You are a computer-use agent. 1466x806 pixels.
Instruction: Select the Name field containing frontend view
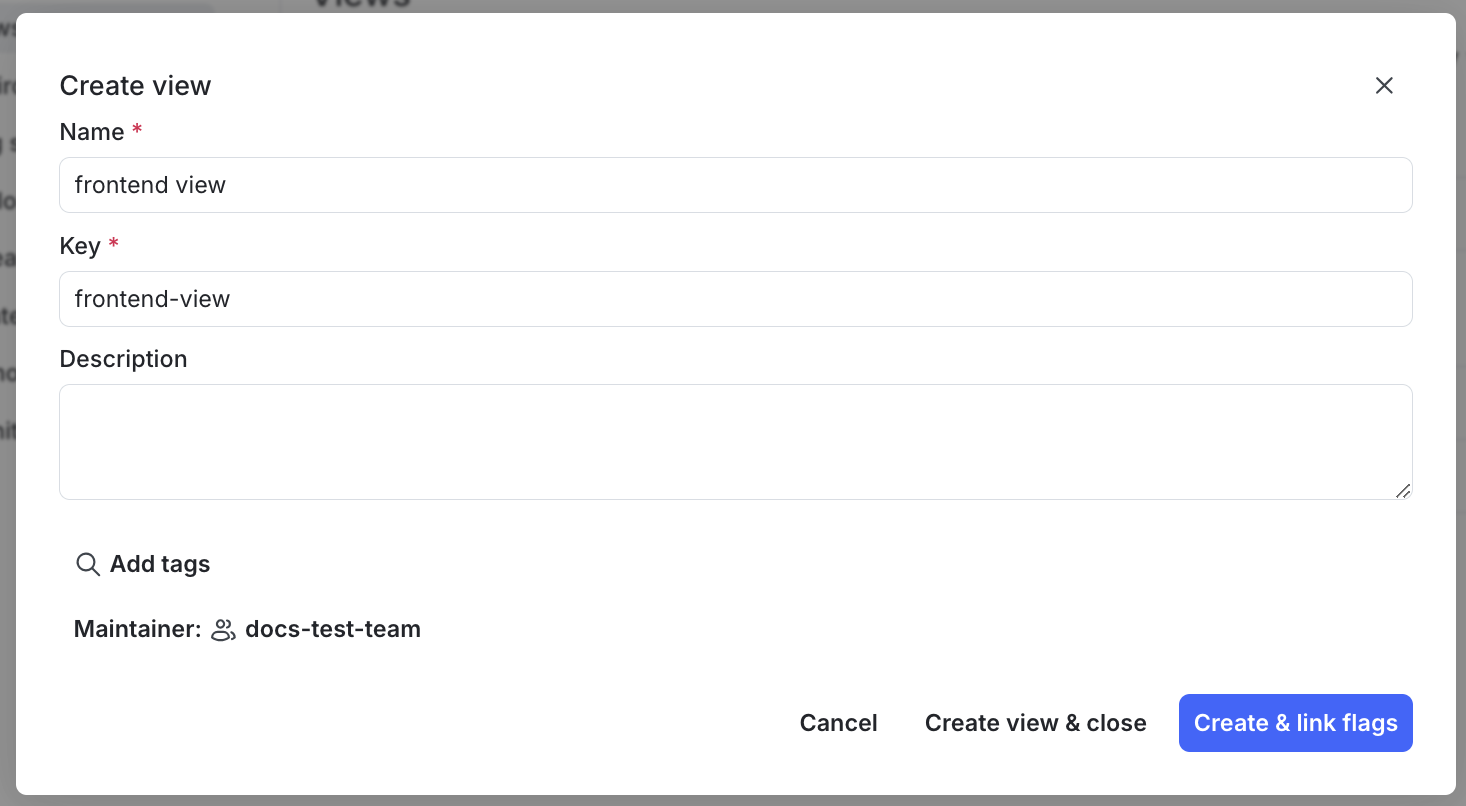[735, 185]
